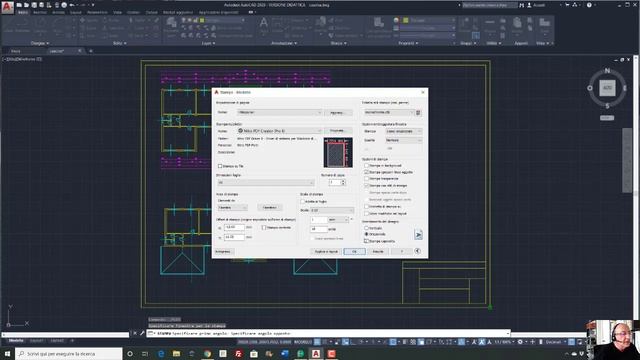Click the AutoCAD icon in the taskbar
640x360 pixels.
point(316,353)
